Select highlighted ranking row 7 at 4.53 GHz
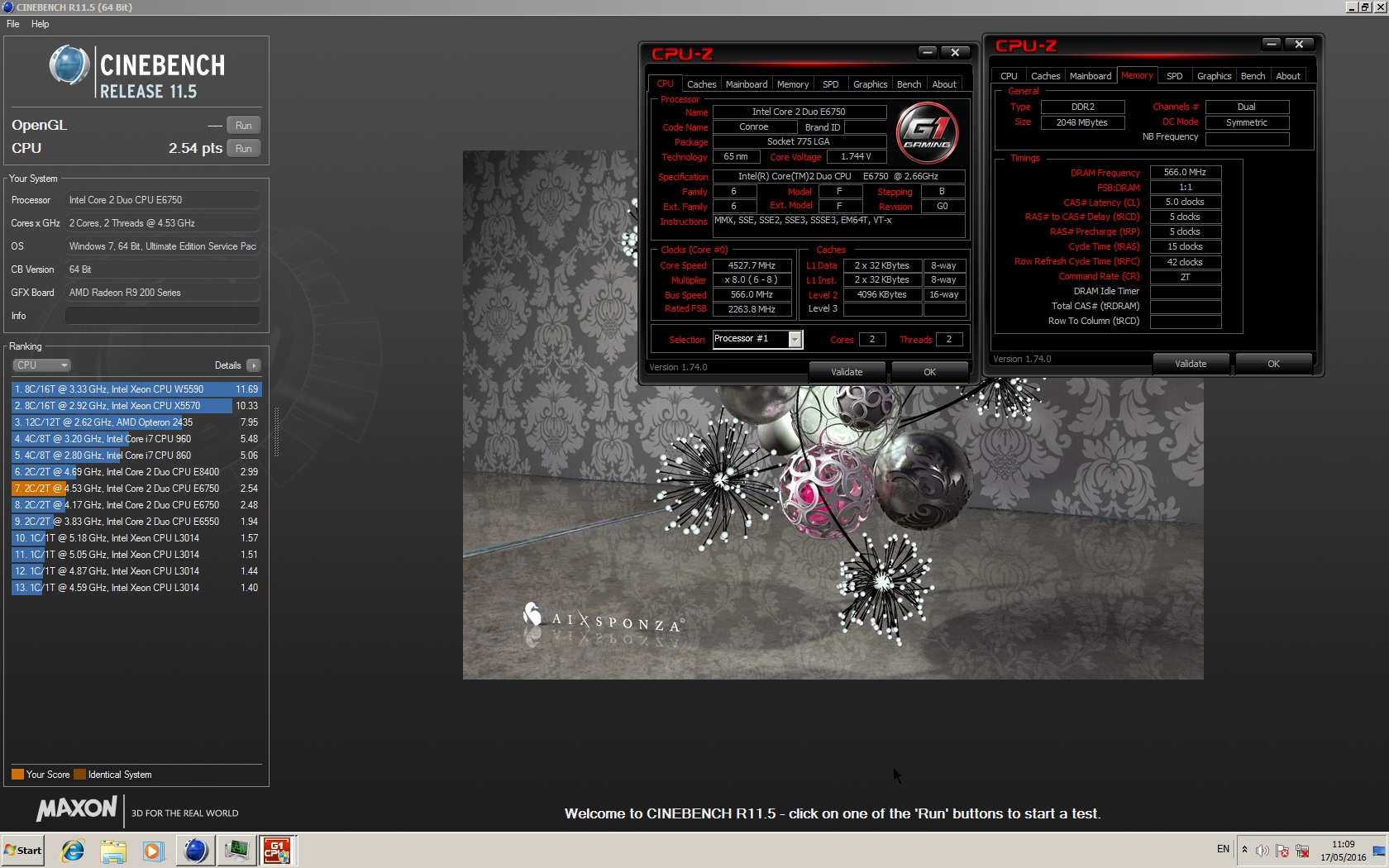This screenshot has height=868, width=1389. pos(136,489)
